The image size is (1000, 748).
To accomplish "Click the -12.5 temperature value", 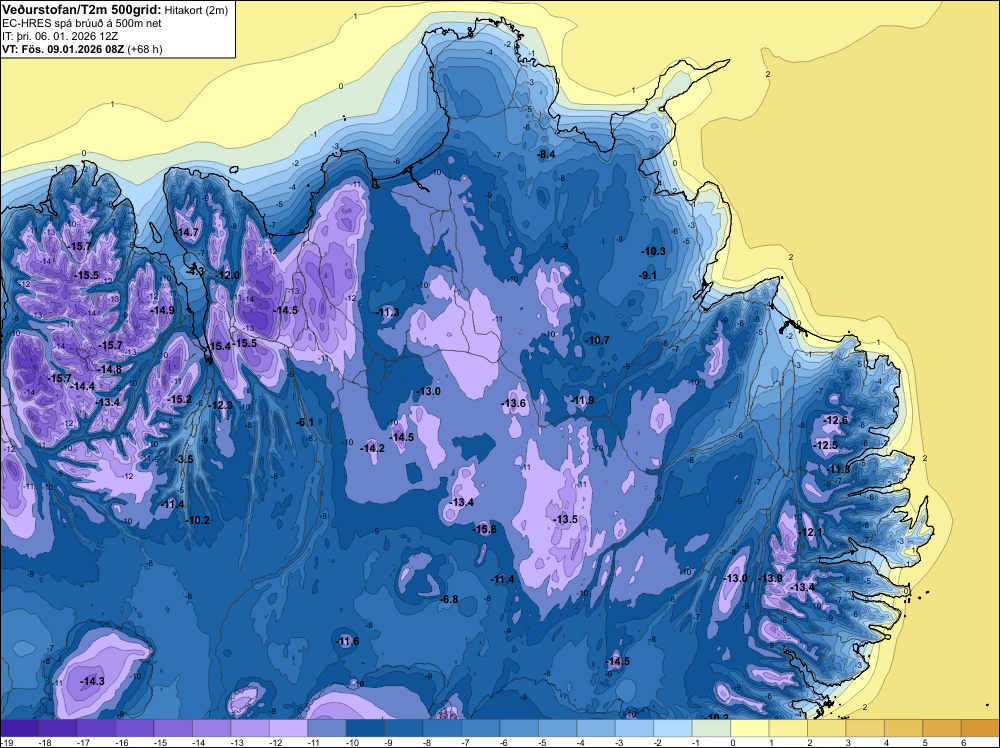I will pos(826,445).
